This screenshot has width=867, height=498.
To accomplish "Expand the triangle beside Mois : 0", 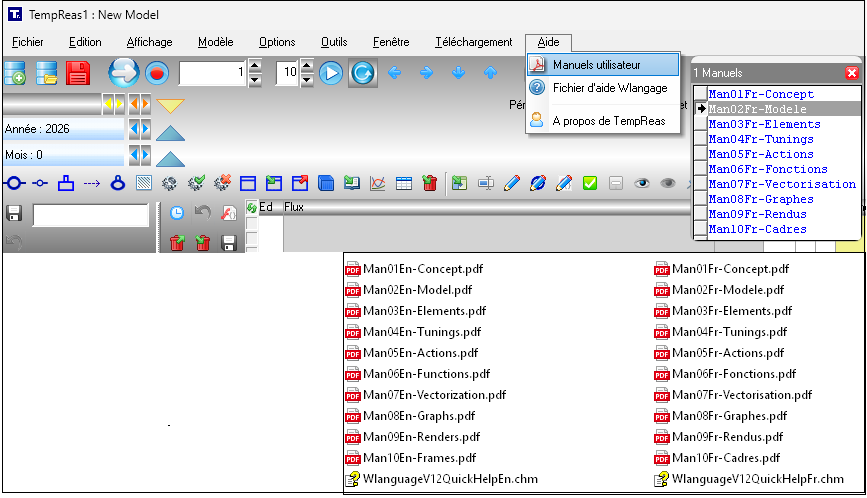I will [x=170, y=159].
